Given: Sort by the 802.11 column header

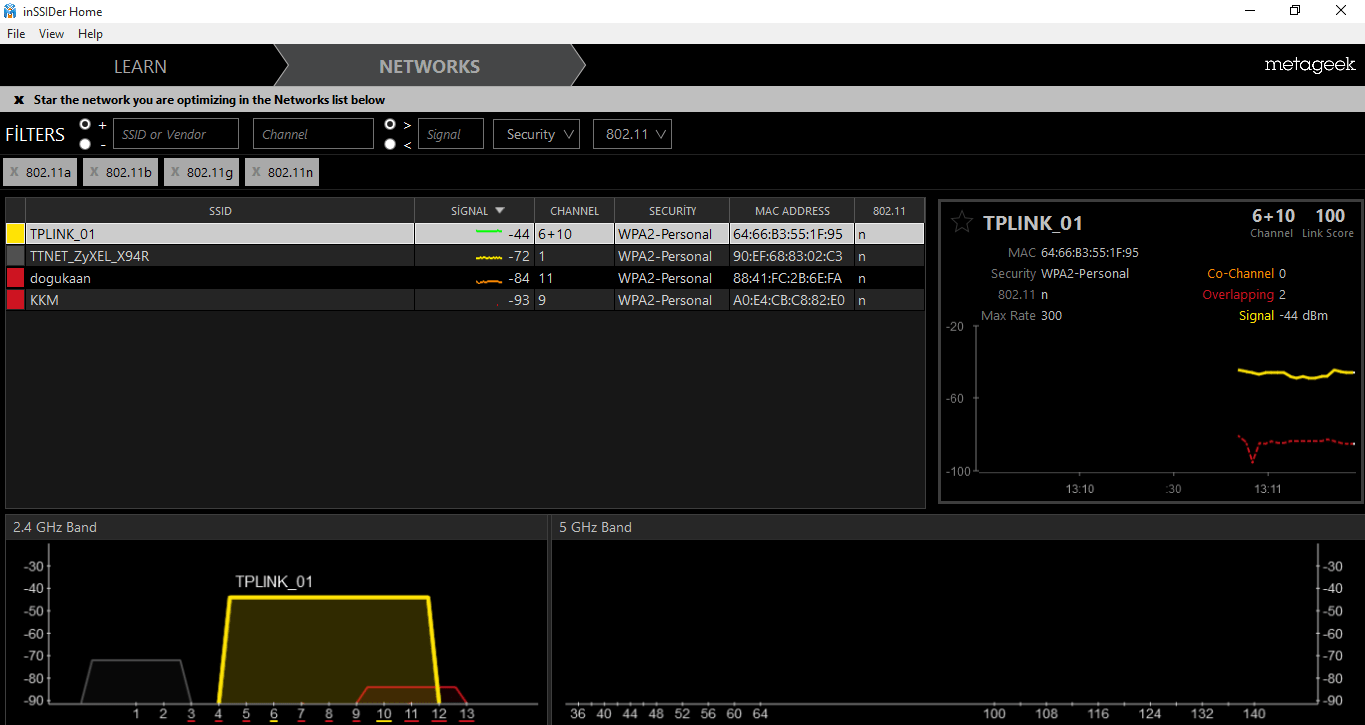Looking at the screenshot, I should [889, 211].
